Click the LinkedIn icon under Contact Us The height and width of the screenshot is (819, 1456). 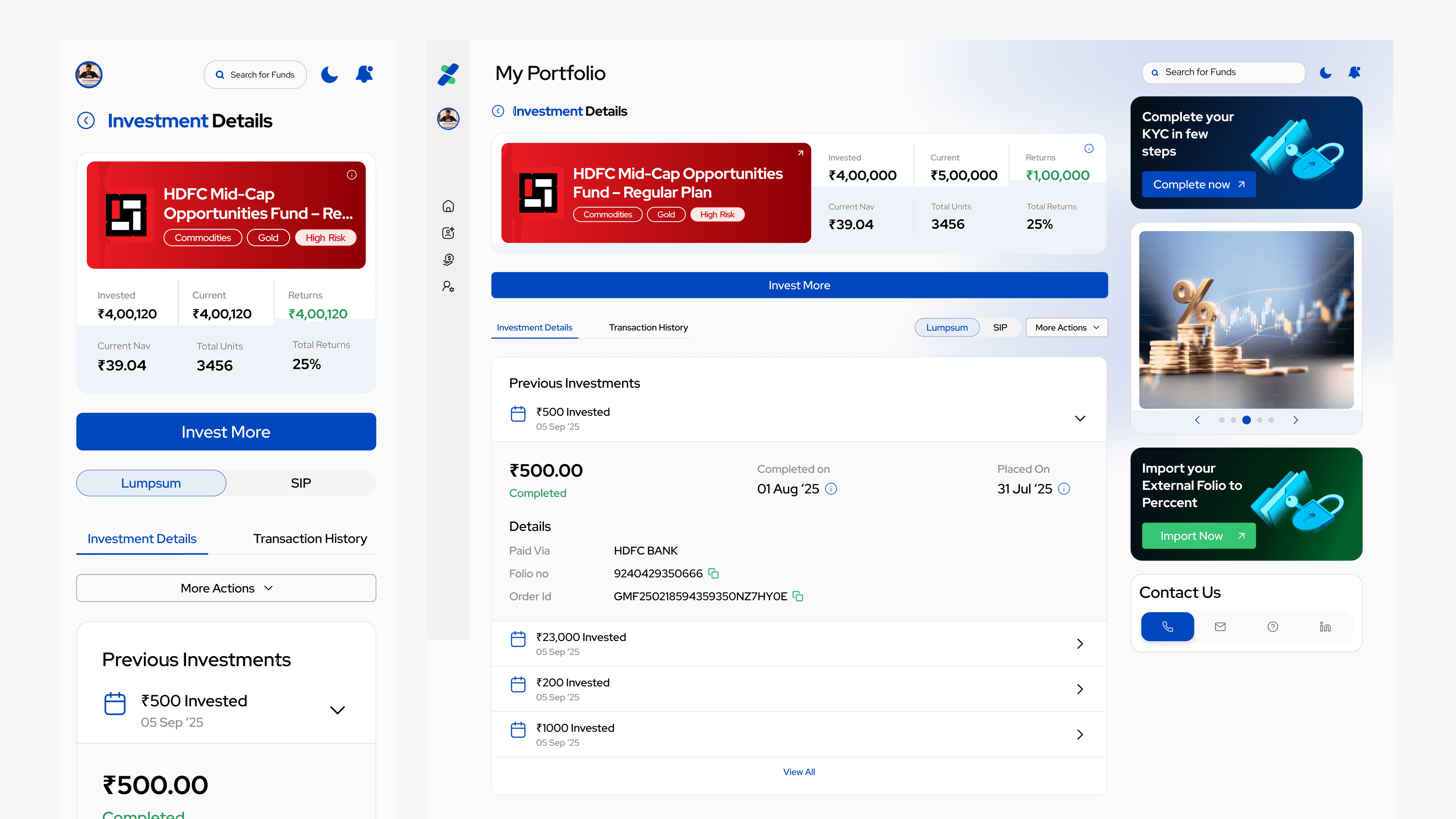pyautogui.click(x=1325, y=626)
